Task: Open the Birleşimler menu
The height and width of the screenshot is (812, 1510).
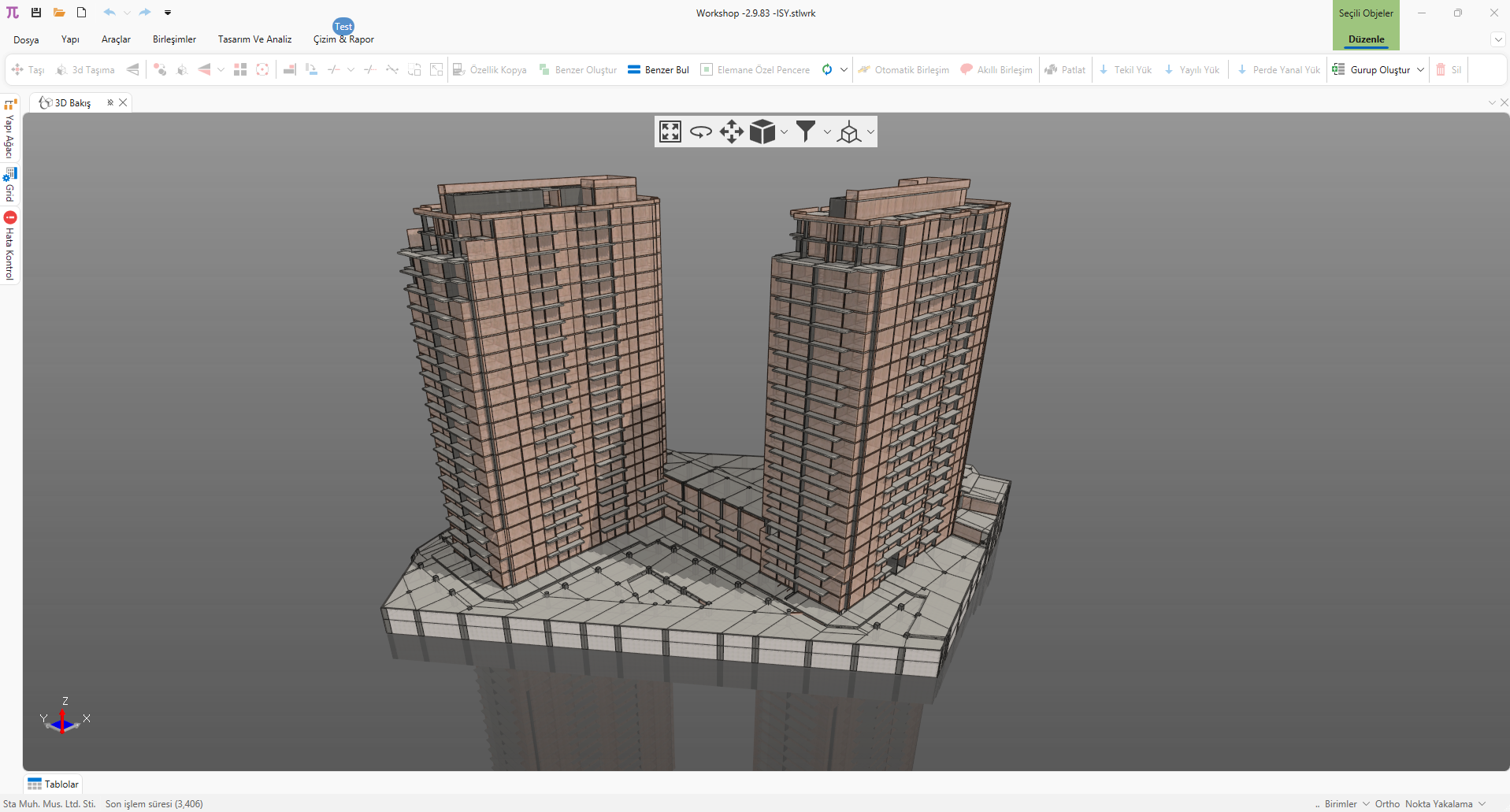Action: coord(174,39)
